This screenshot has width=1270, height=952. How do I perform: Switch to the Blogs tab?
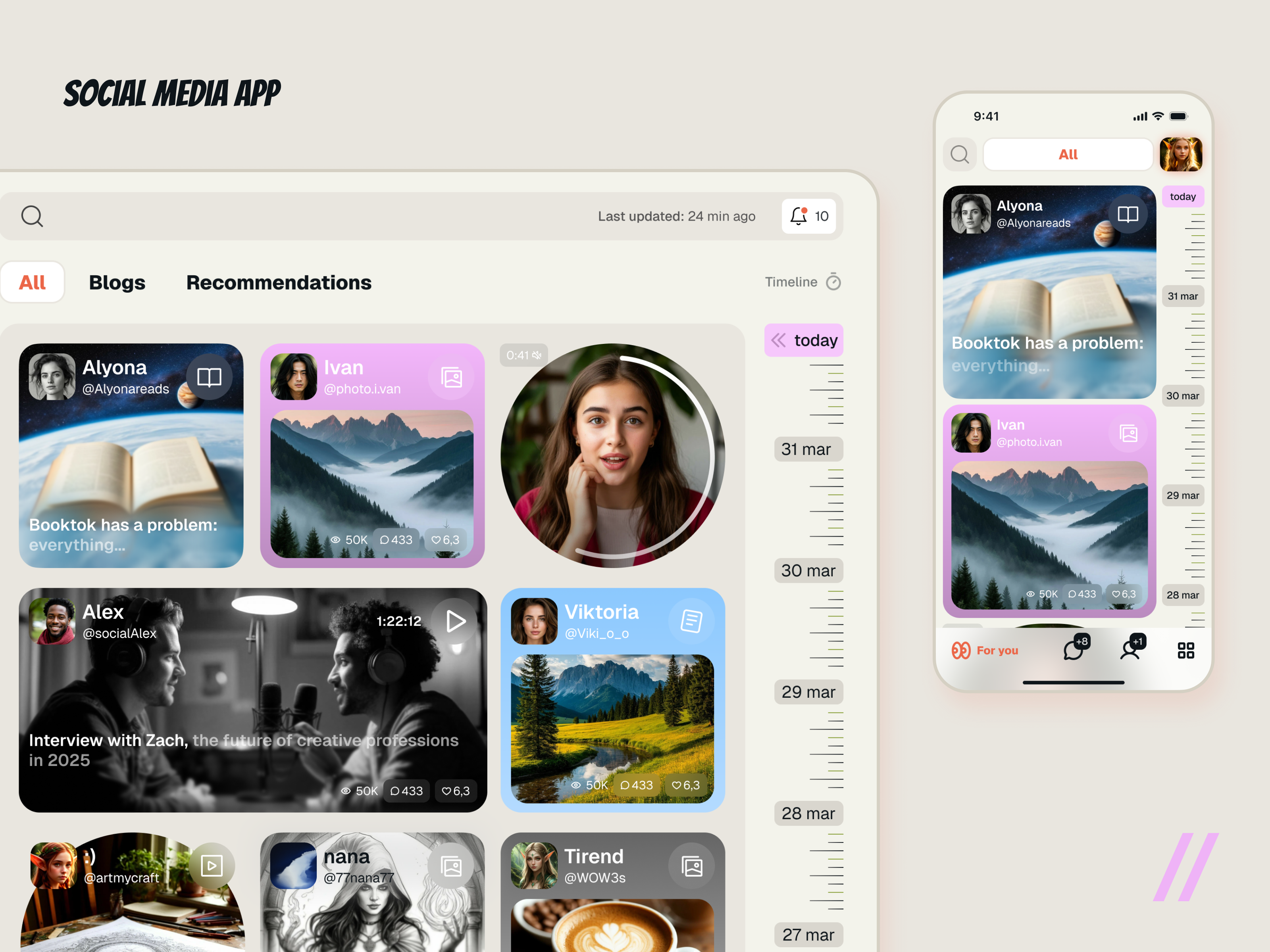tap(117, 282)
